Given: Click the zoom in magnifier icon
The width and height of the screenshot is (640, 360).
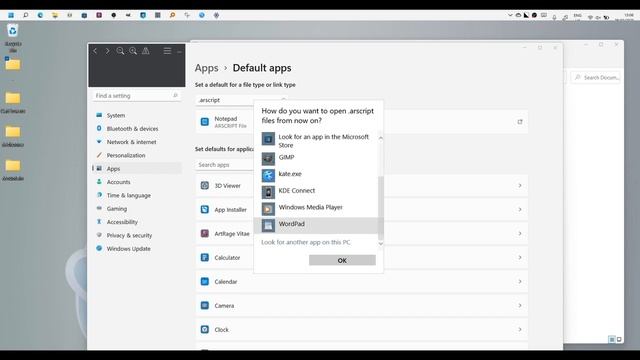Looking at the screenshot, I should 133,51.
